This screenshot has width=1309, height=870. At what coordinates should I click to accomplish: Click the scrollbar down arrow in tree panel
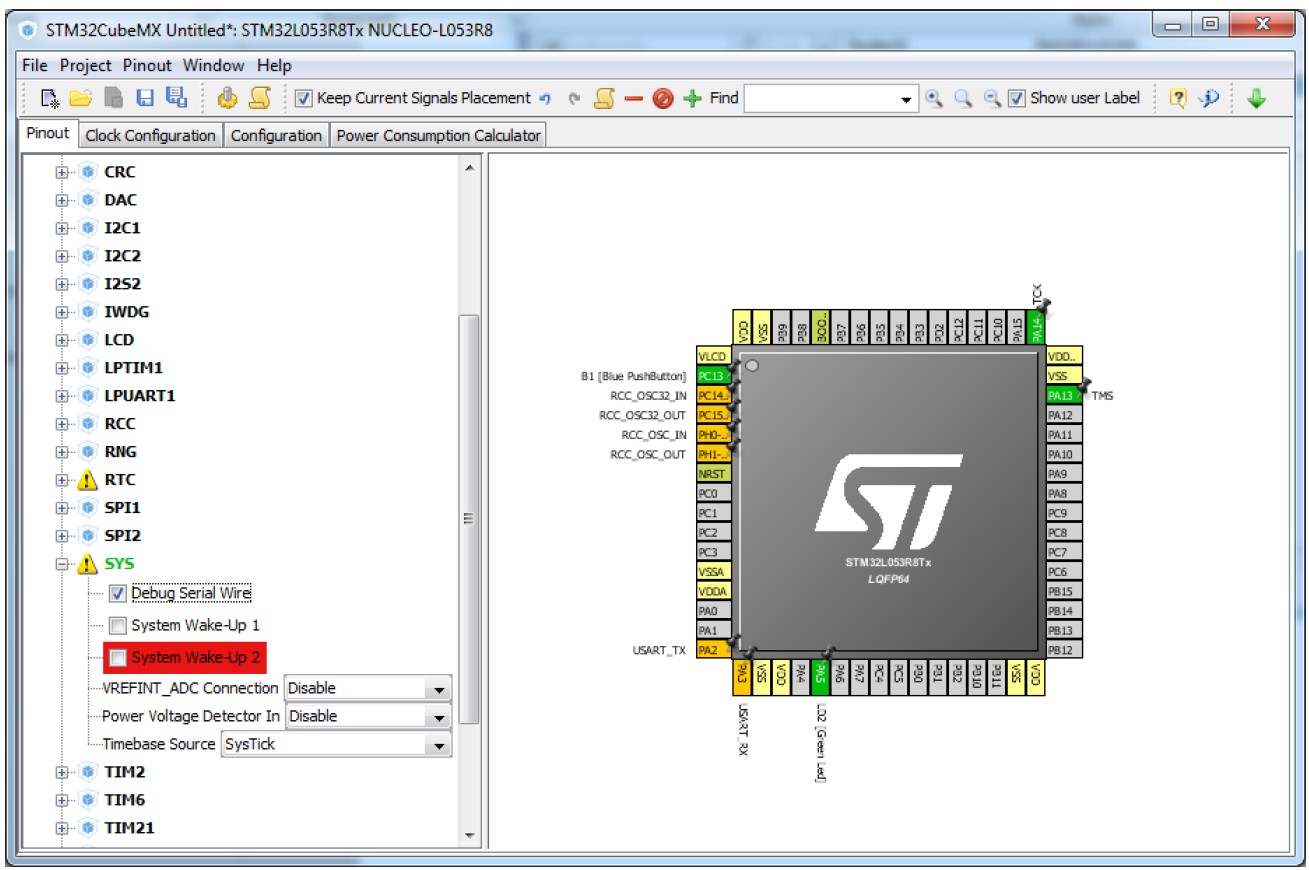click(x=468, y=836)
